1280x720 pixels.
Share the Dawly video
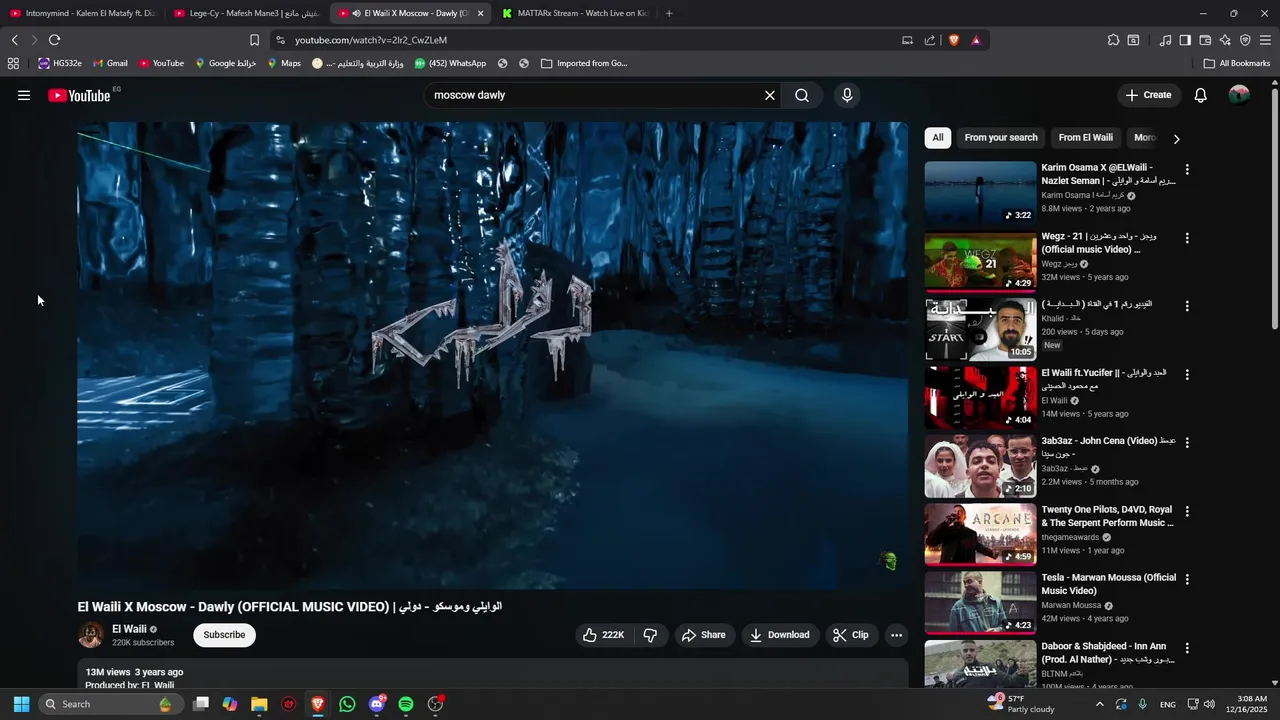click(704, 635)
